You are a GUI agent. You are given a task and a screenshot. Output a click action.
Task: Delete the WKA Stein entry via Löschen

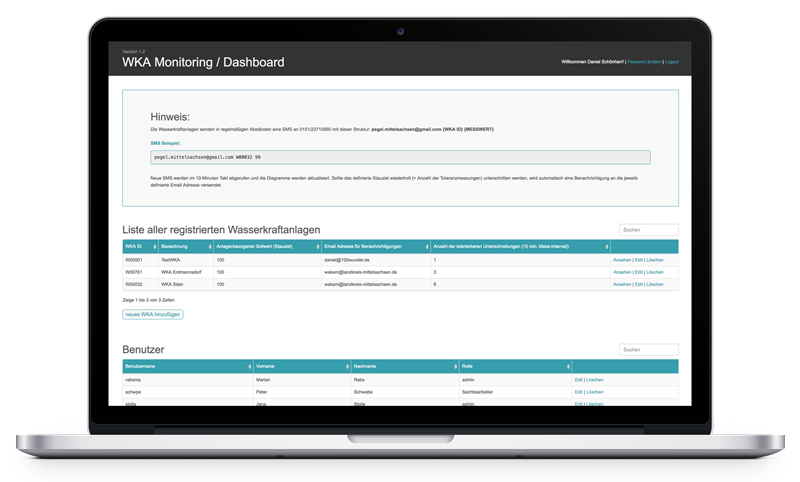pyautogui.click(x=654, y=284)
